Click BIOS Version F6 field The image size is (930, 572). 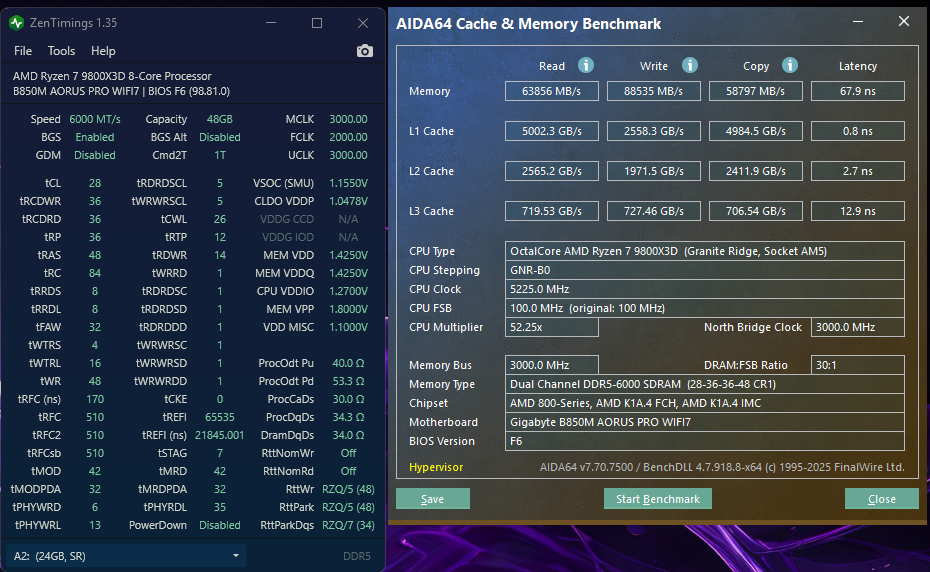(705, 441)
